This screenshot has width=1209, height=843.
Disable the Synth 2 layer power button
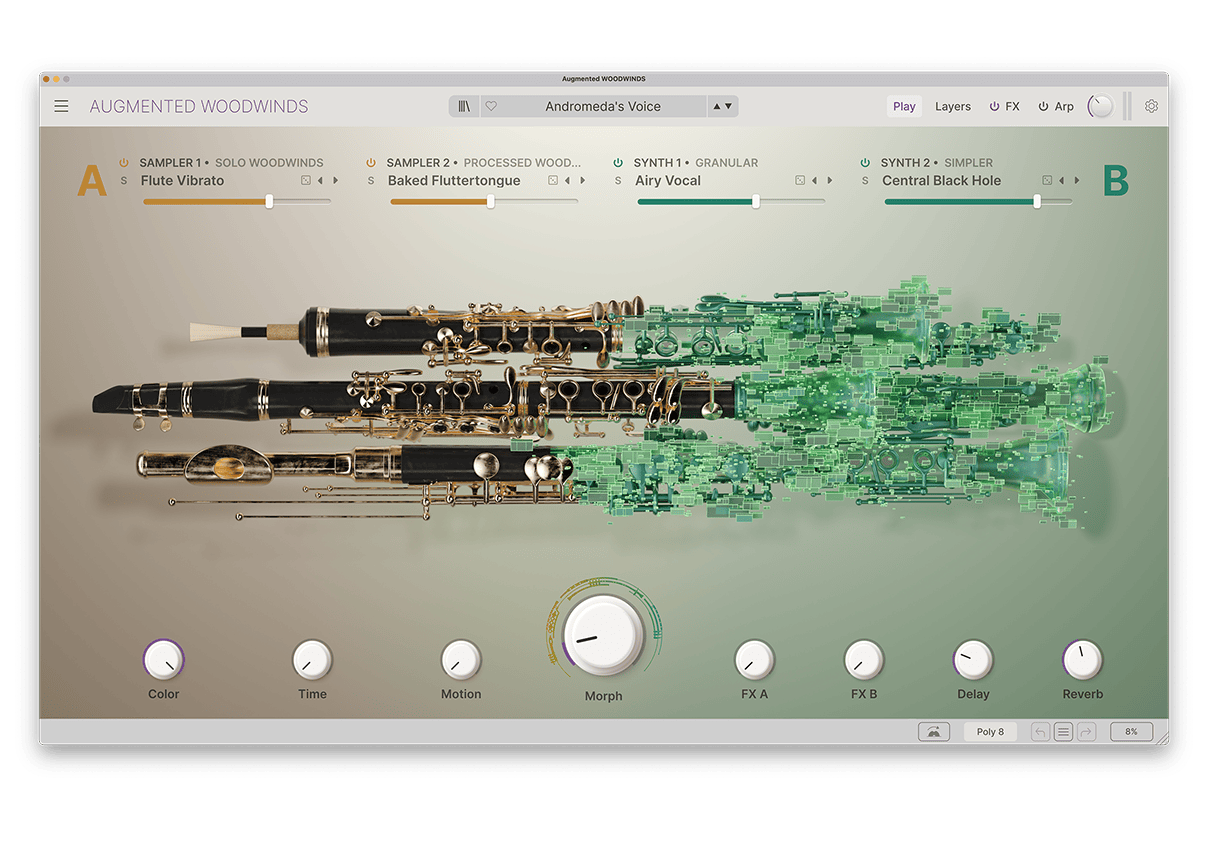[866, 162]
